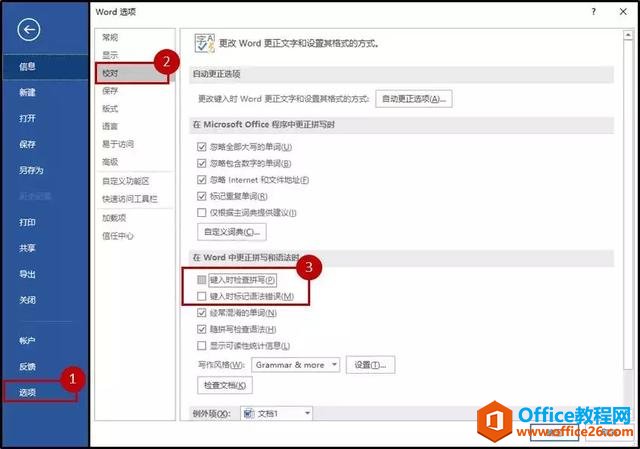Image resolution: width=640 pixels, height=449 pixels.
Task: Open 选项 in the backstage menu
Action: click(27, 393)
